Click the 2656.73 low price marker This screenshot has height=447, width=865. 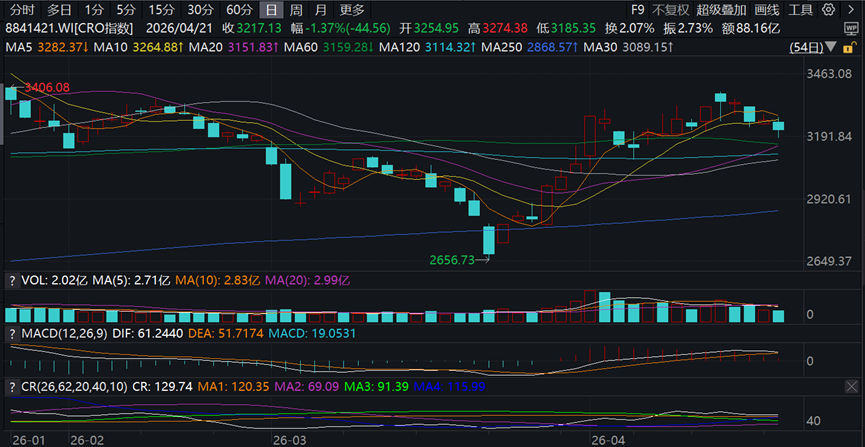tap(452, 260)
